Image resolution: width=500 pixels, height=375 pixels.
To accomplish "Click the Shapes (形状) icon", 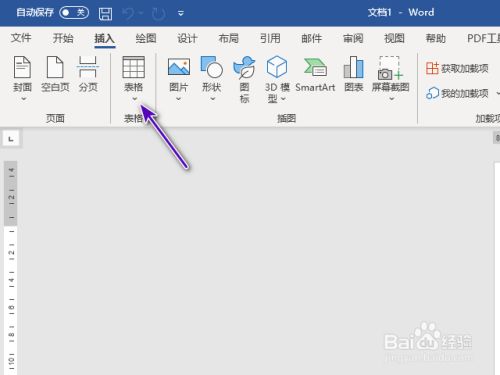I will 212,67.
